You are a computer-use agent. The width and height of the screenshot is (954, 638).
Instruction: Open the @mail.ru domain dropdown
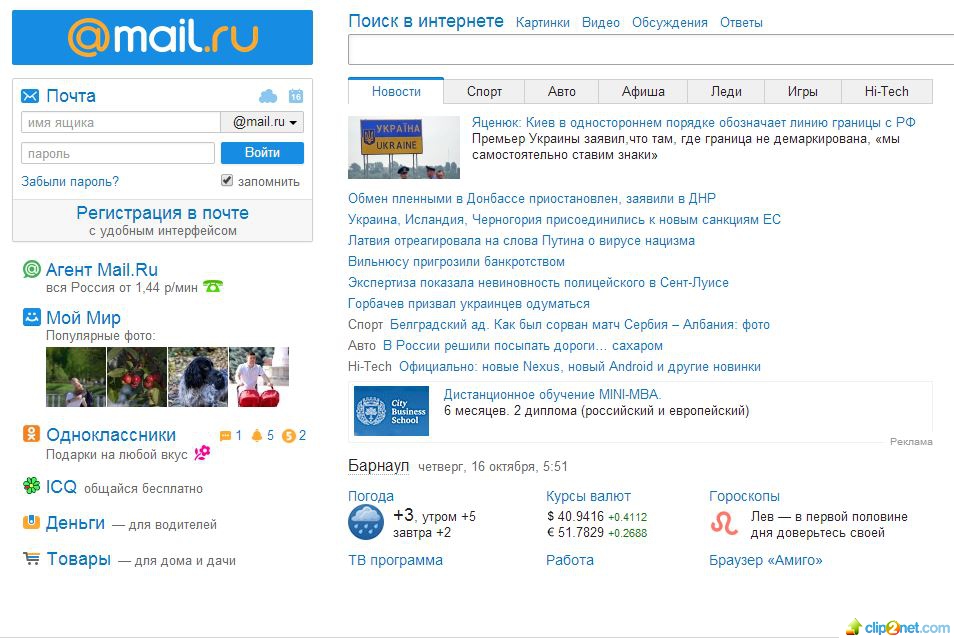tap(262, 122)
